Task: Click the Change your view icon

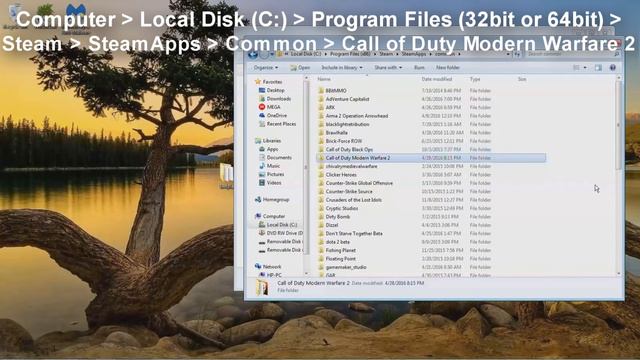Action: 576,68
